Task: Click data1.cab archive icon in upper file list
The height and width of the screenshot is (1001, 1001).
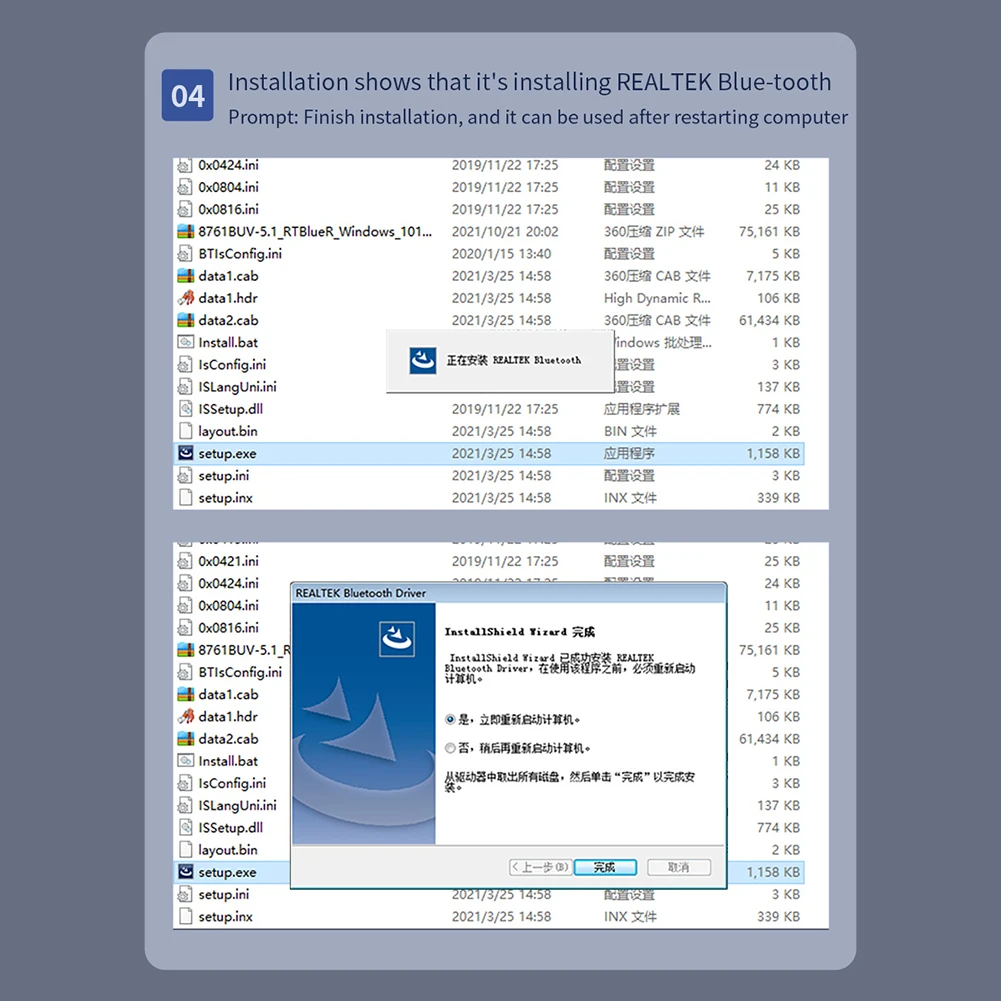Action: coord(185,276)
